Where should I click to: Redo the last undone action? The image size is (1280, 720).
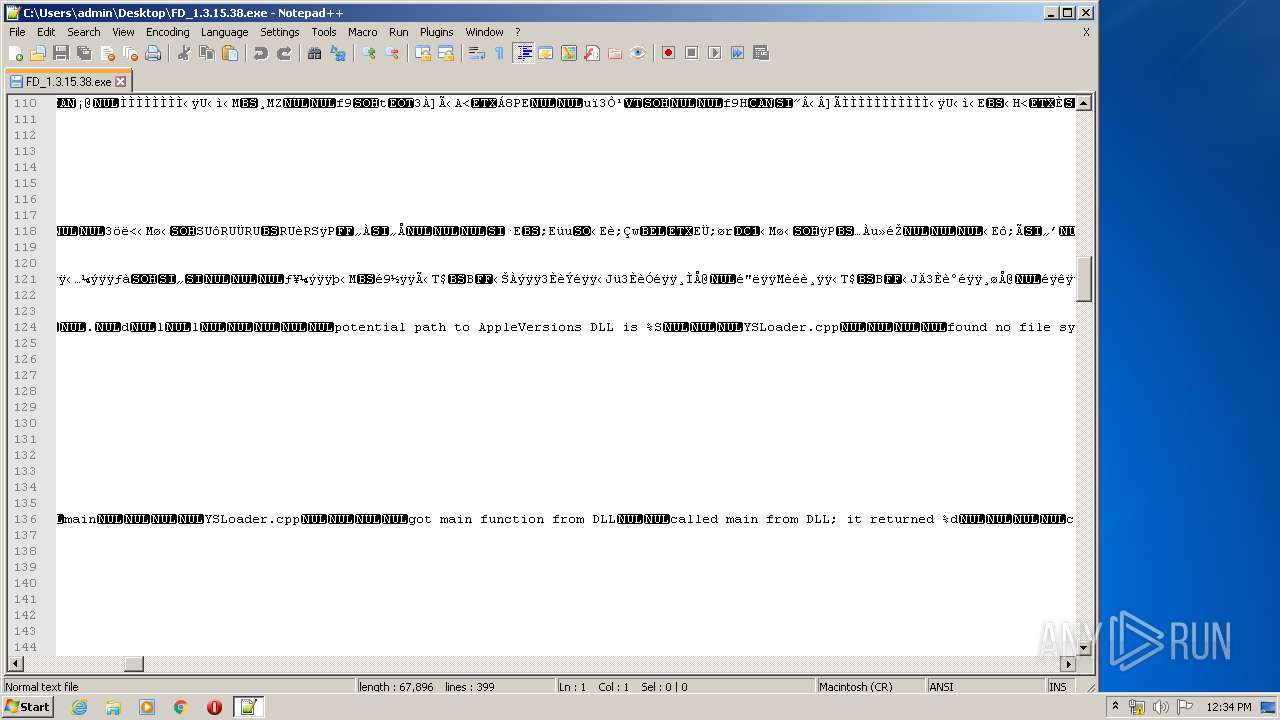(x=284, y=53)
